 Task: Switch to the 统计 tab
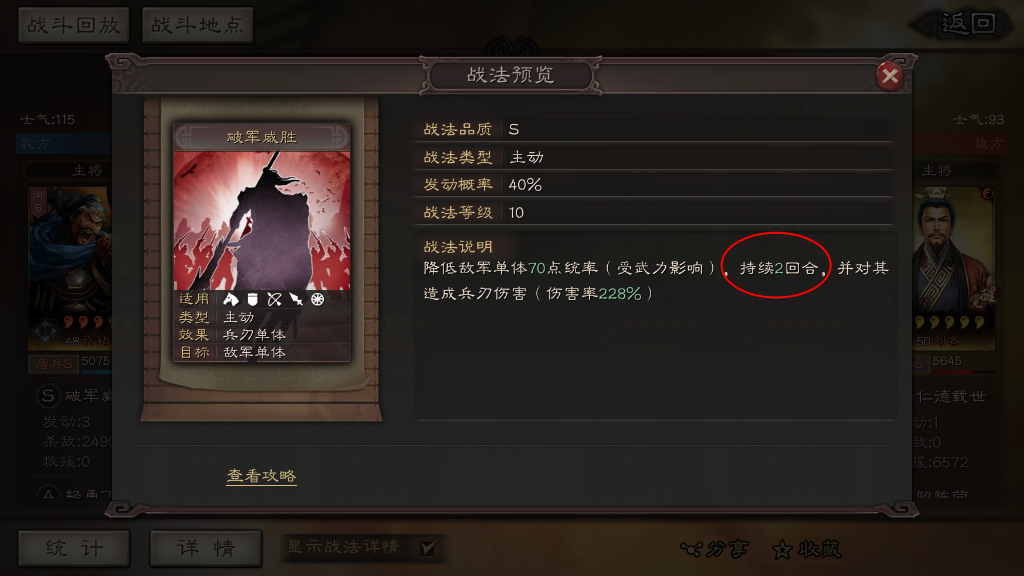tap(74, 548)
